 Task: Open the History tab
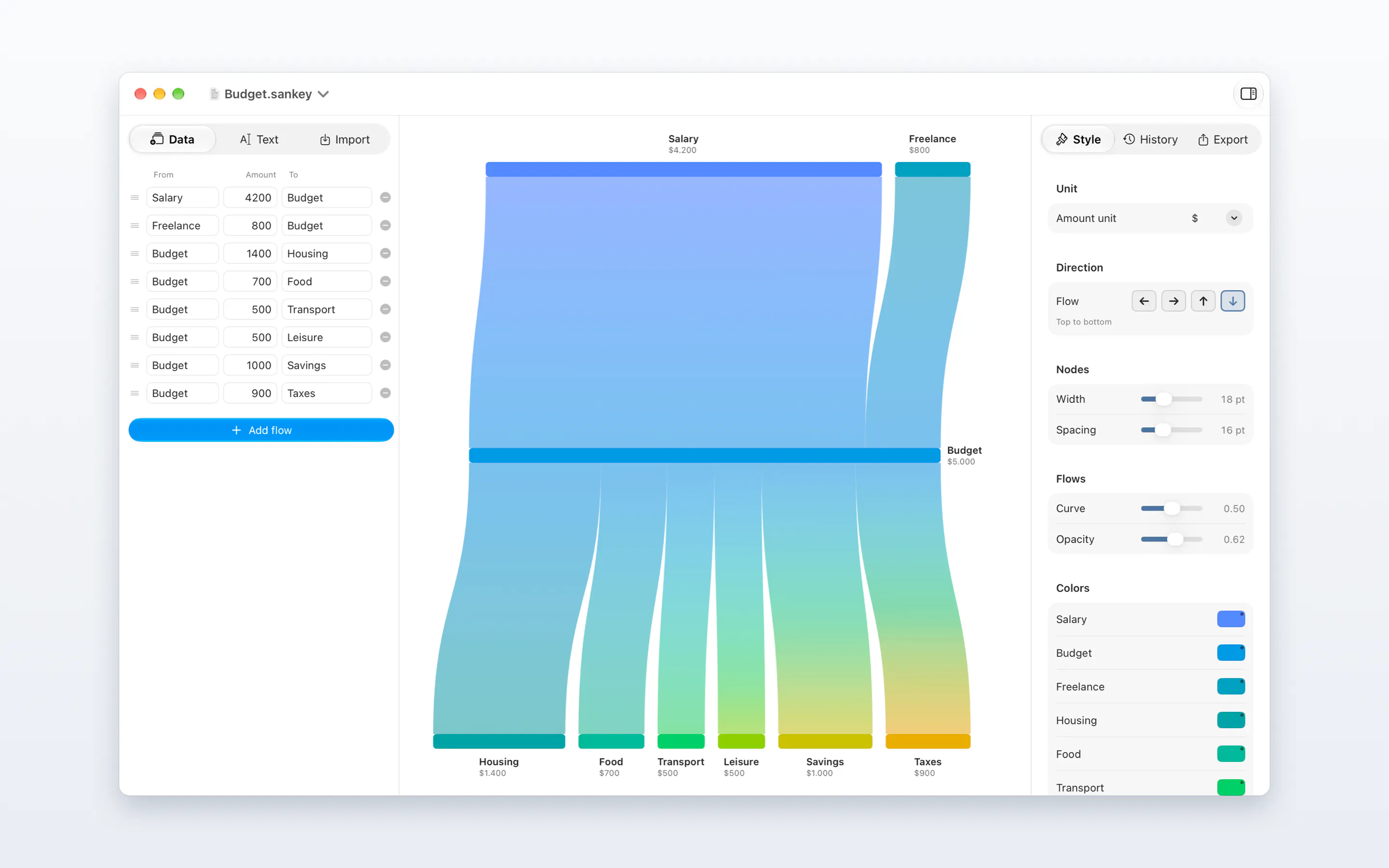pos(1150,139)
